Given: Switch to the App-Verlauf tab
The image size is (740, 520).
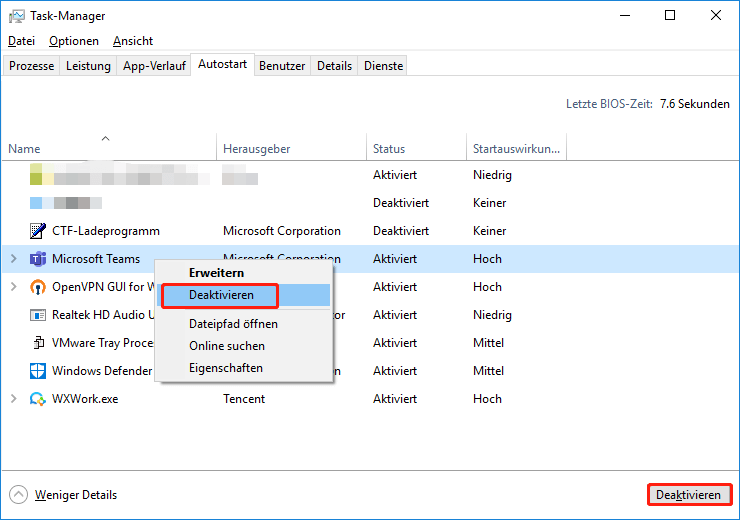Looking at the screenshot, I should point(154,66).
